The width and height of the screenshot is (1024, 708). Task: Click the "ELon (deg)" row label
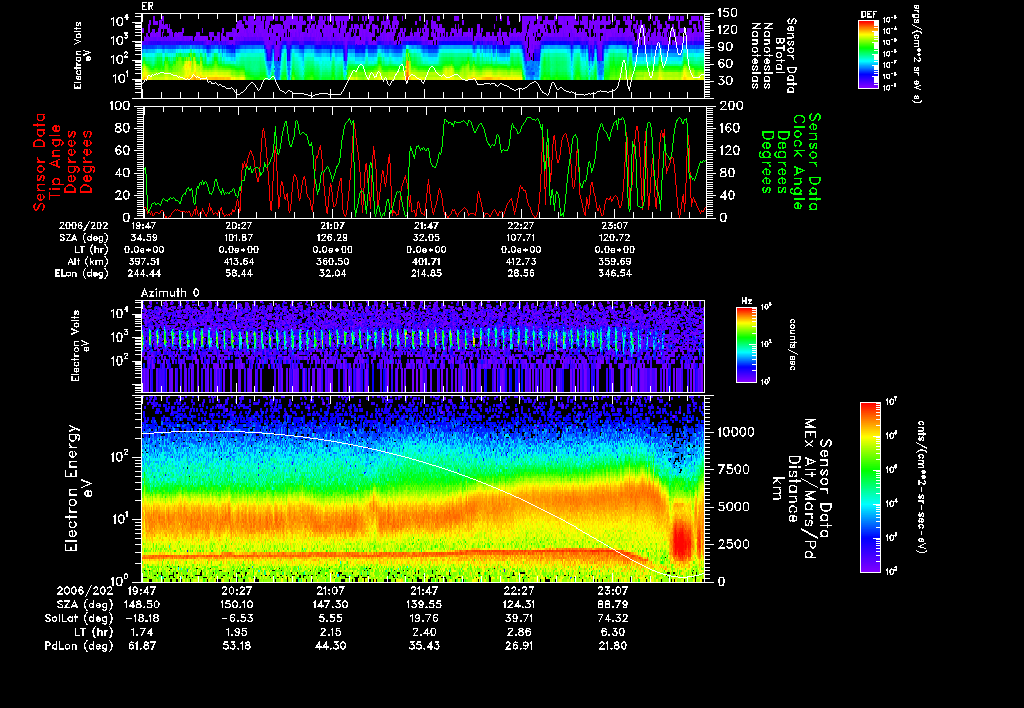coord(82,273)
